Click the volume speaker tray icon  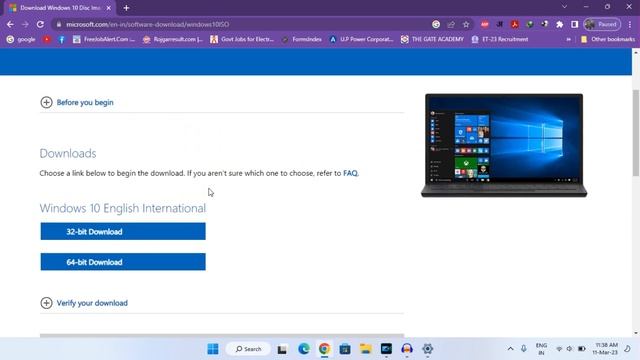(570, 349)
